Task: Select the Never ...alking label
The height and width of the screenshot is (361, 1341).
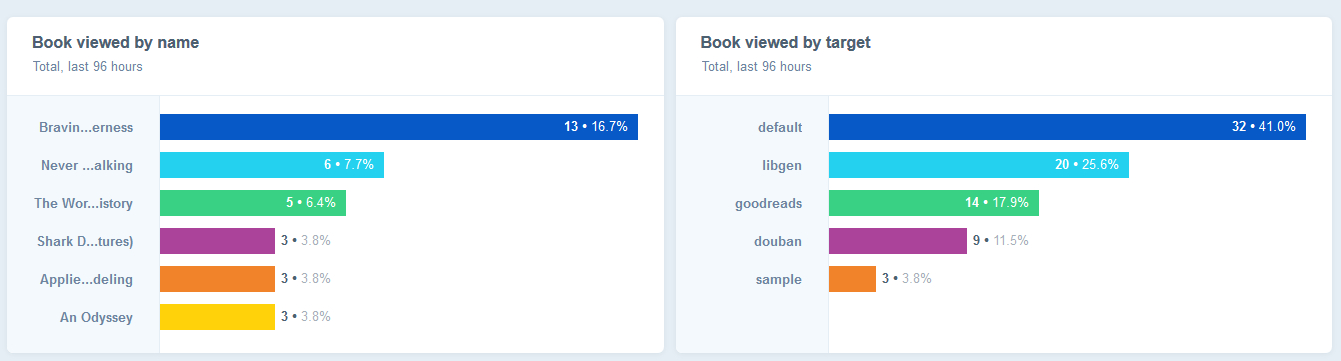Action: coord(87,166)
